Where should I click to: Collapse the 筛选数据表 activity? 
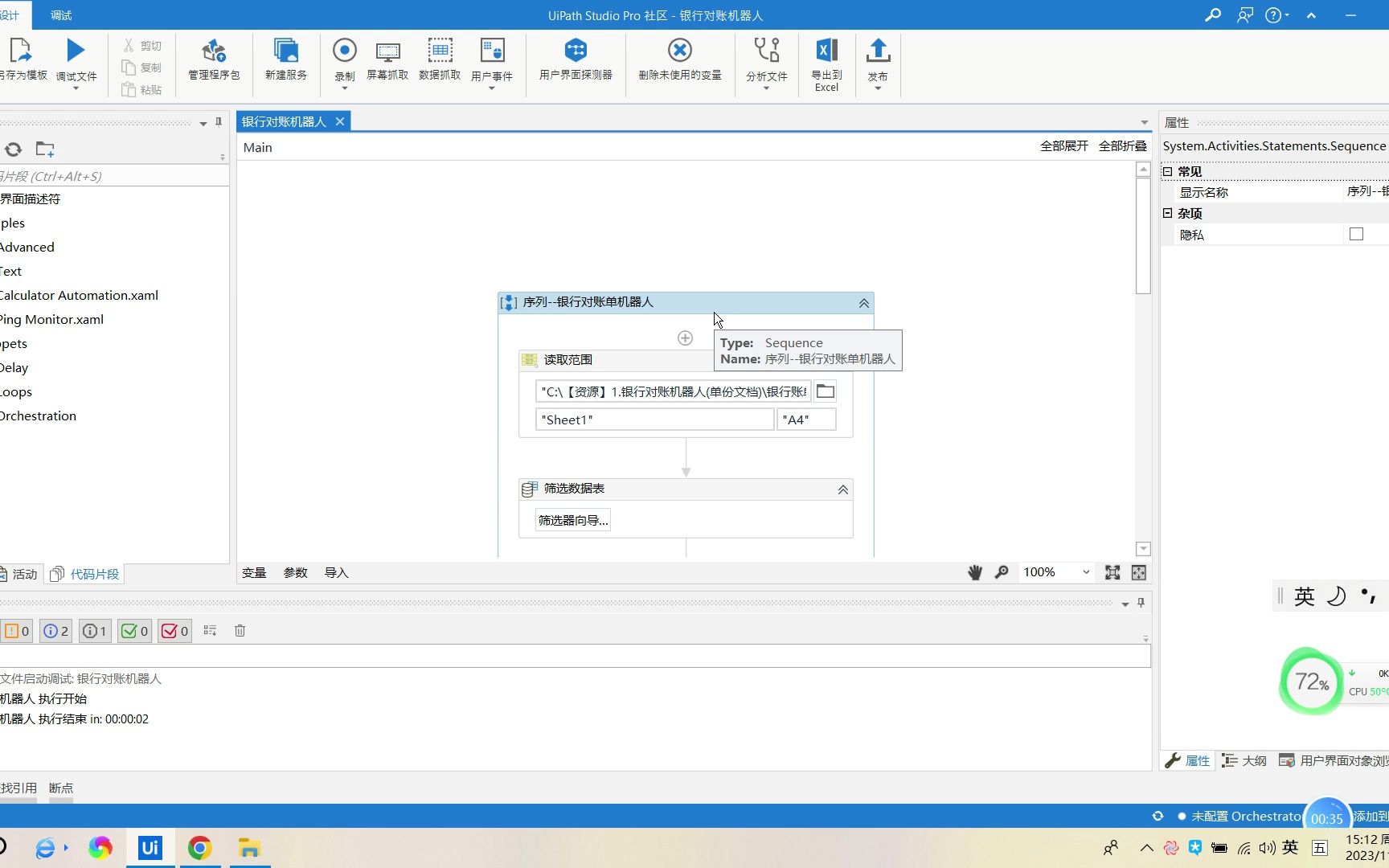842,489
